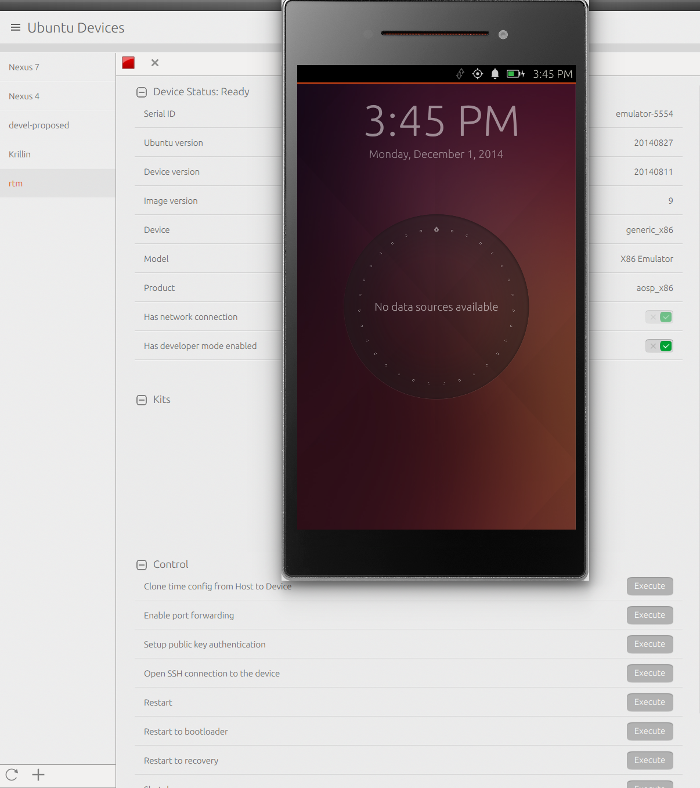Tap the emulator notification bell icon

click(x=495, y=74)
